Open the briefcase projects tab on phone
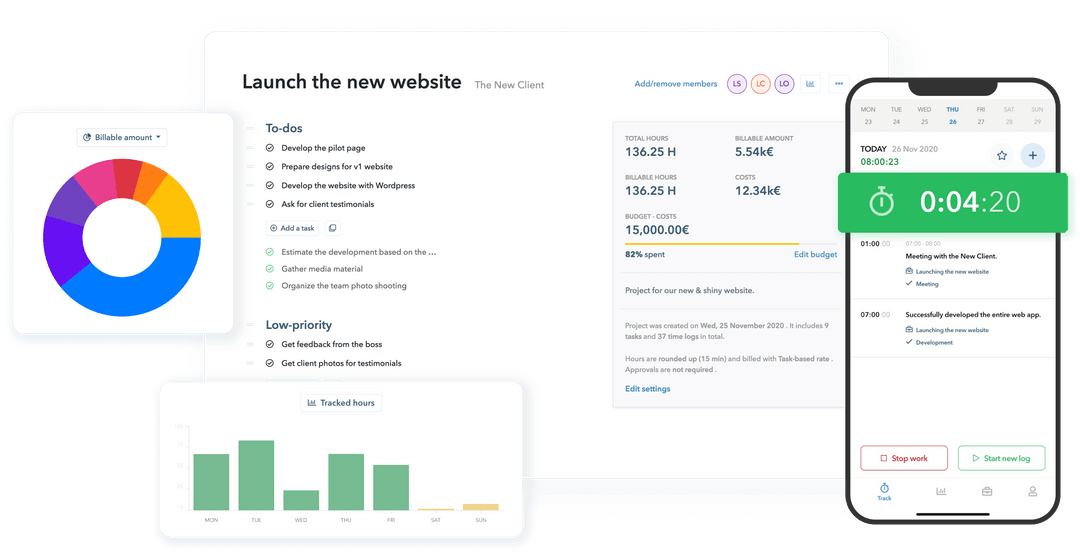The image size is (1080, 555). 987,491
